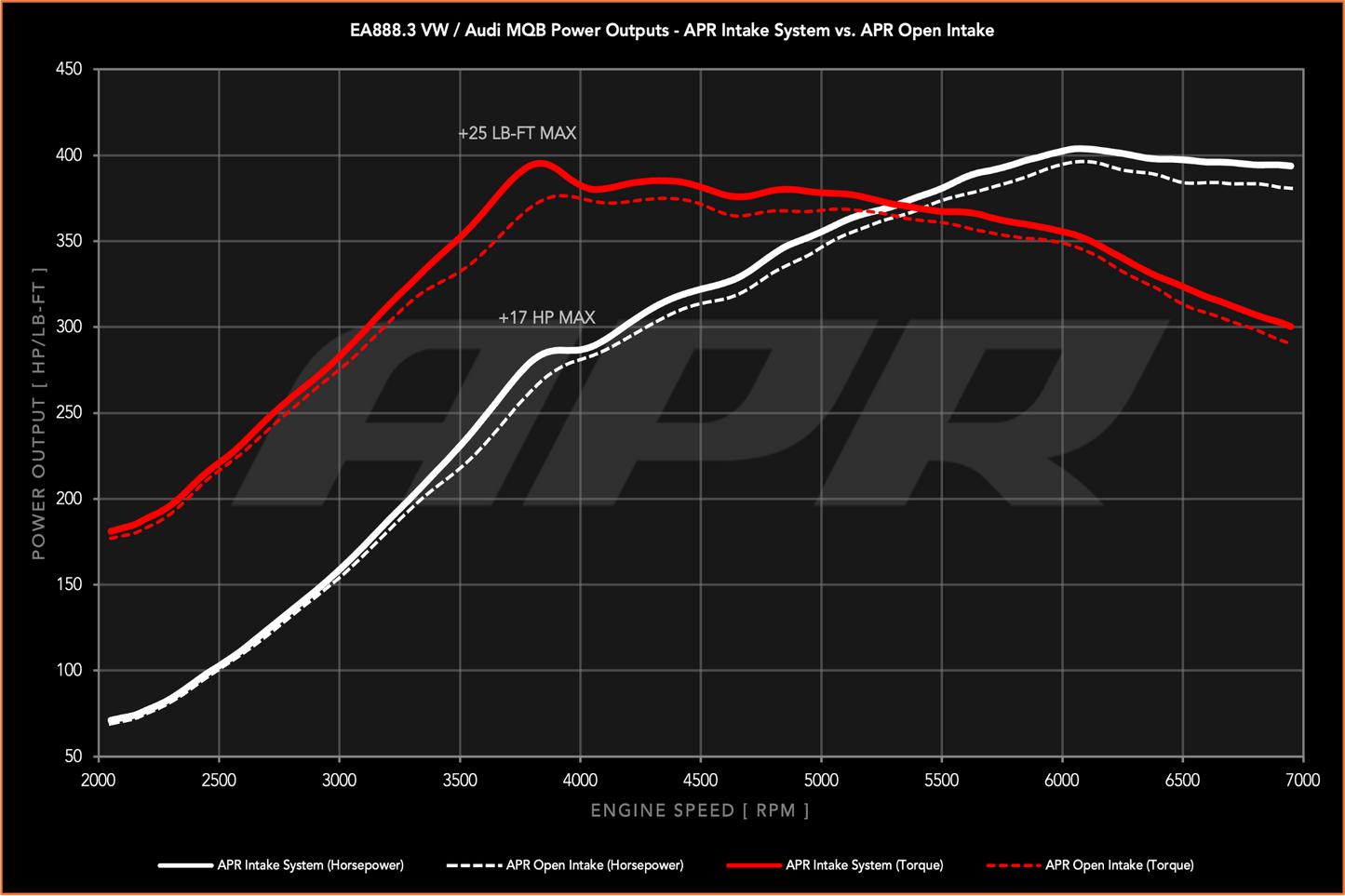
Task: Click the 3500 RPM tick label
Action: tap(460, 781)
